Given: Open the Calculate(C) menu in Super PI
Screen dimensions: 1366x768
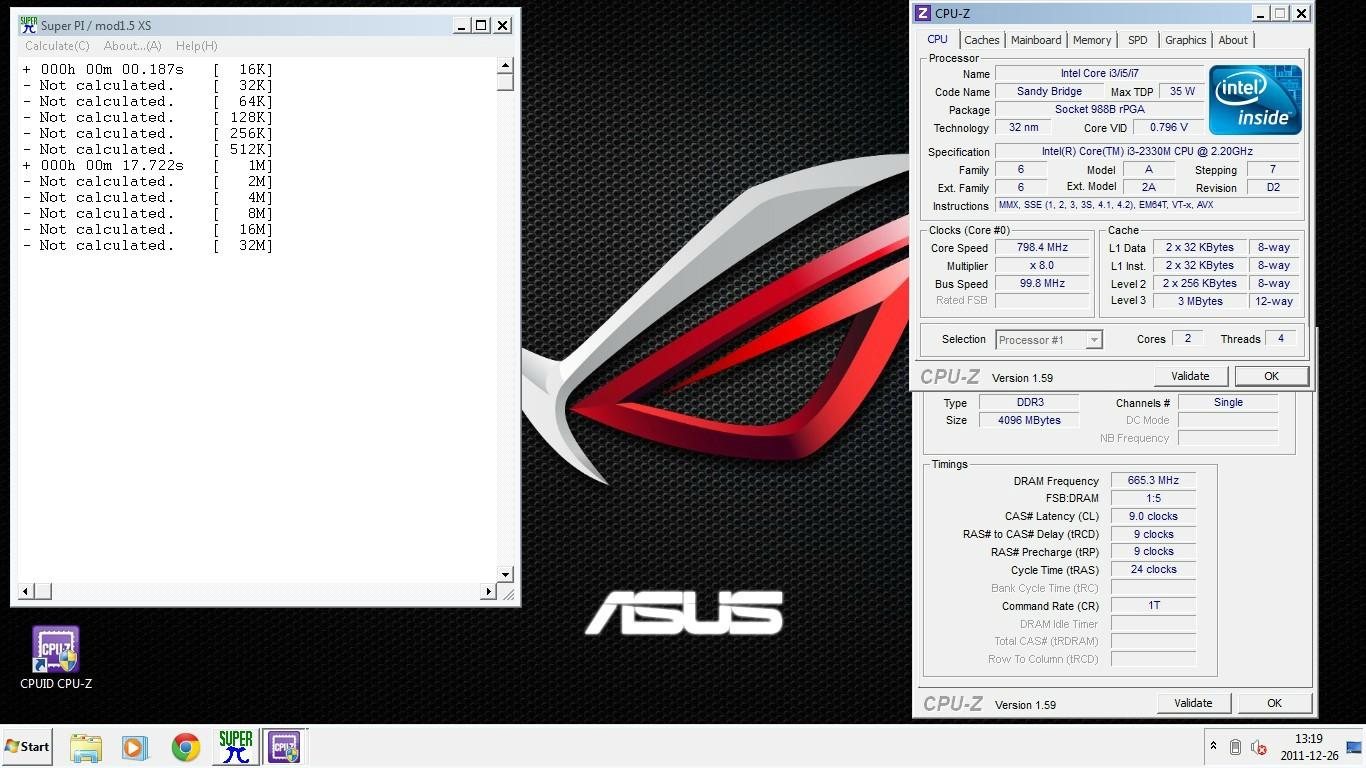Looking at the screenshot, I should (57, 46).
